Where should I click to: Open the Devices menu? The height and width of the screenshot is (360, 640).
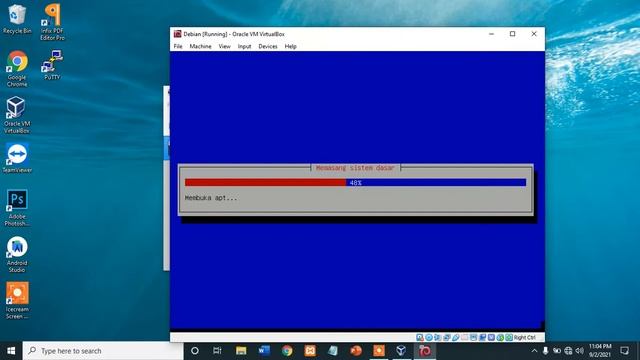click(268, 47)
